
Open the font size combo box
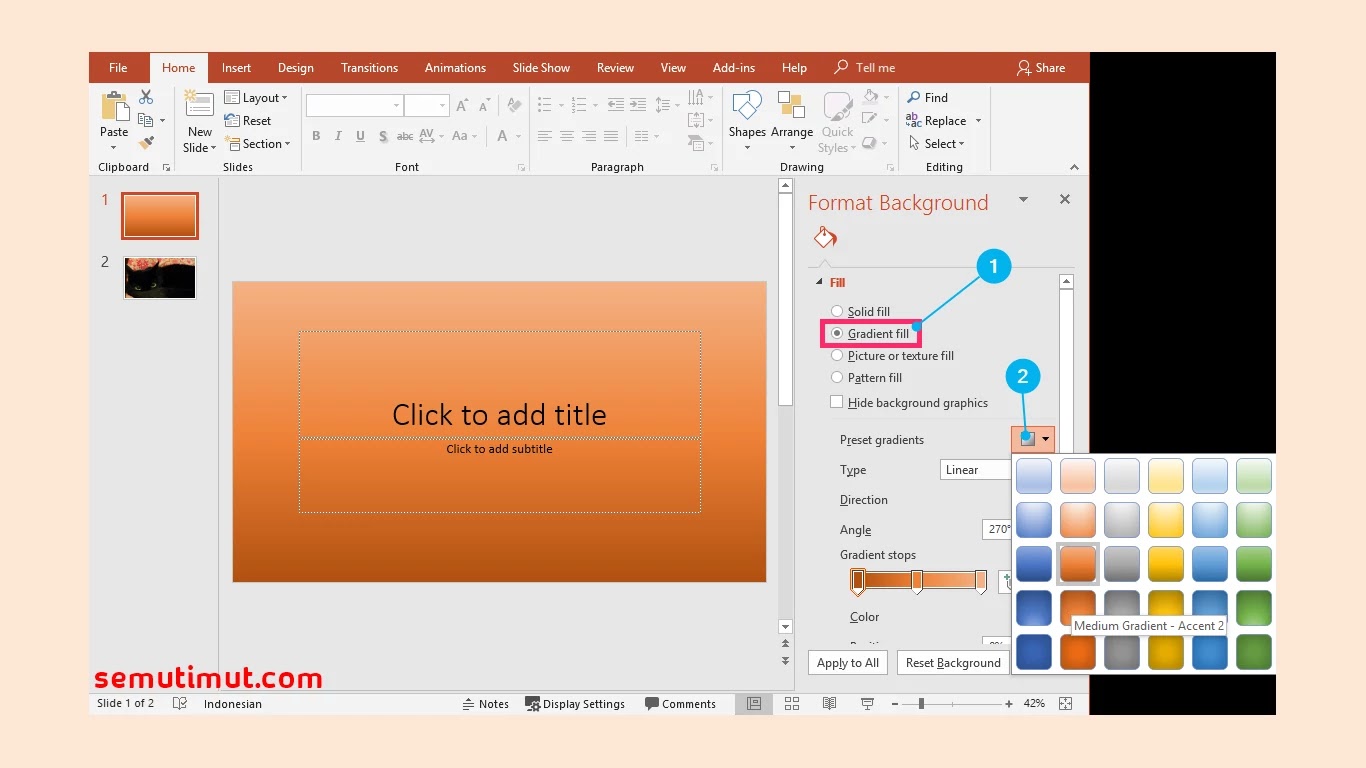coord(427,106)
